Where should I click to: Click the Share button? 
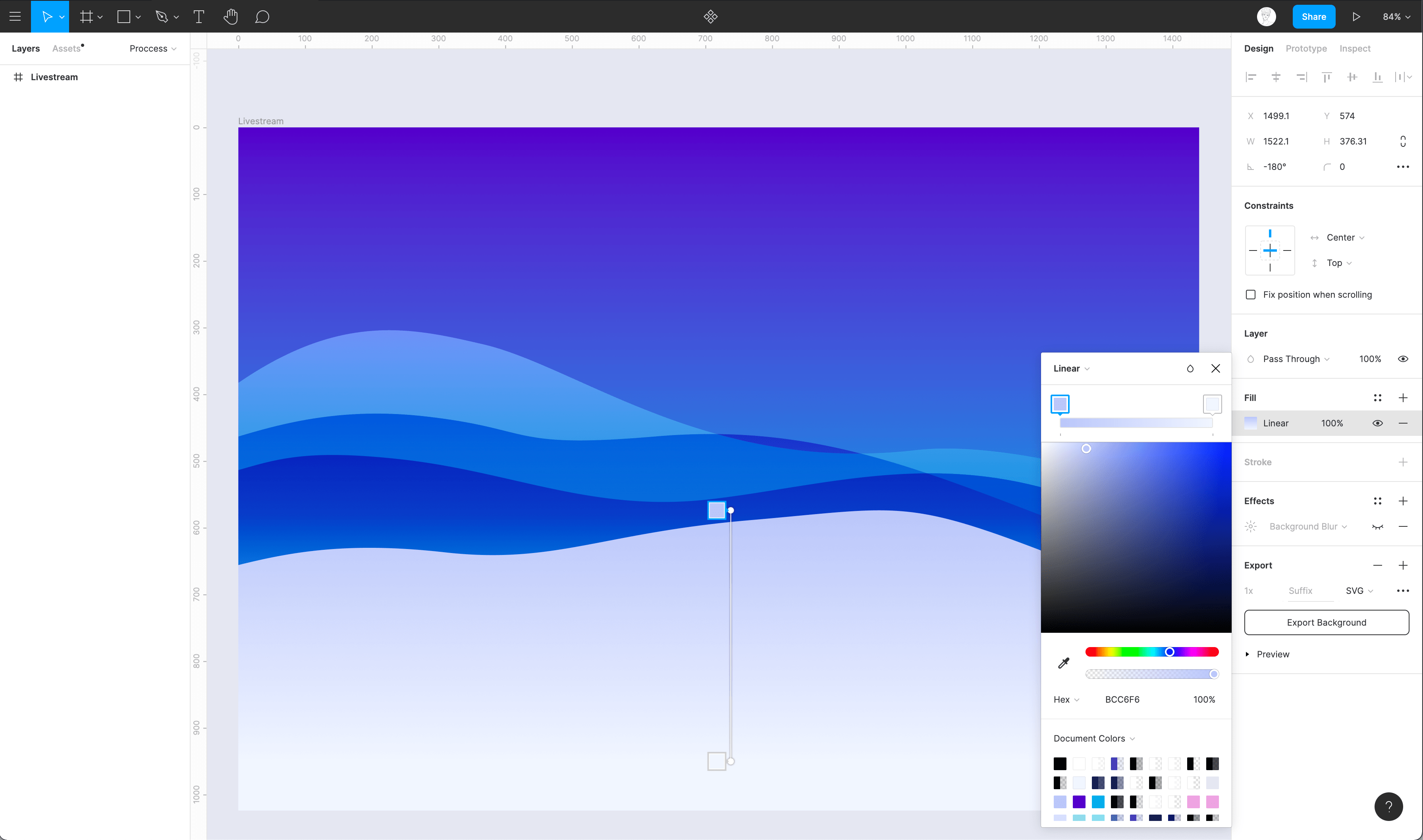1313,16
